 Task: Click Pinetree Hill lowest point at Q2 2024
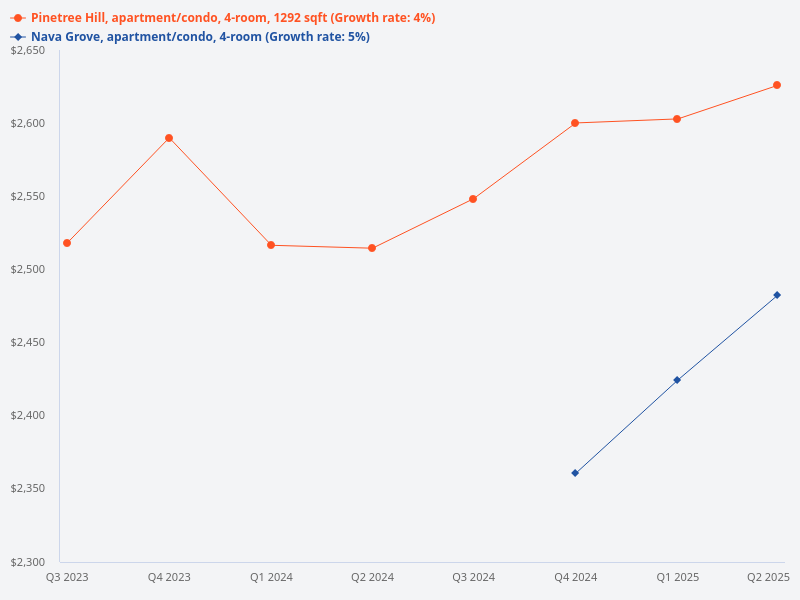372,248
